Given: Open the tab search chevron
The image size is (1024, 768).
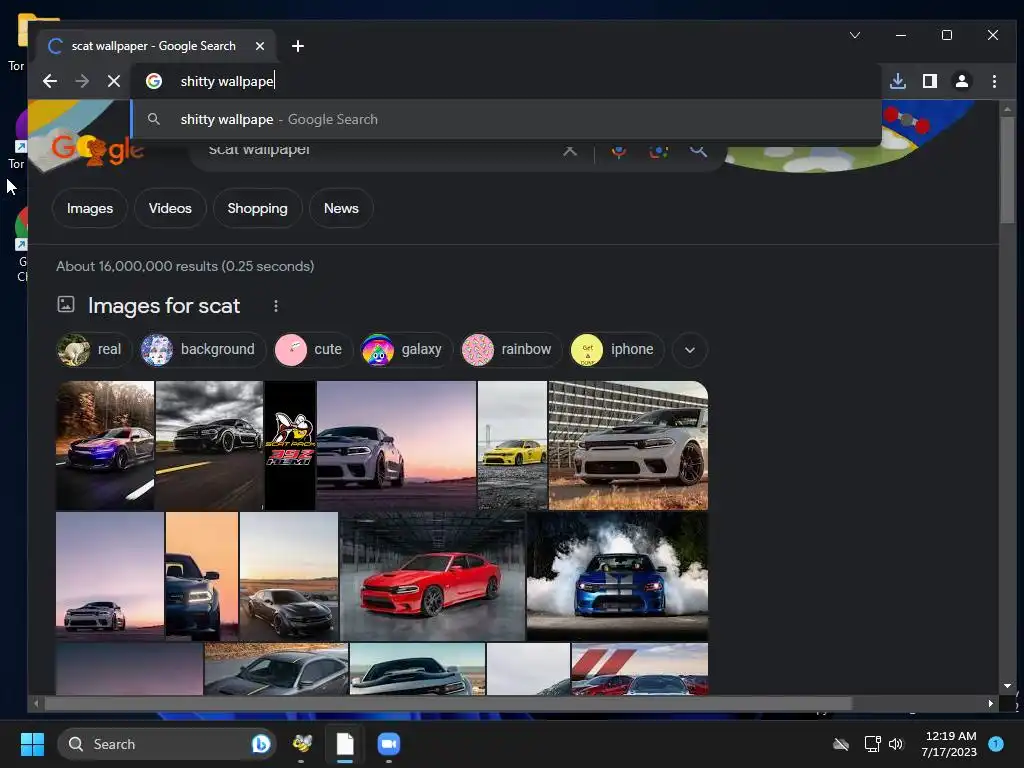Looking at the screenshot, I should [855, 35].
